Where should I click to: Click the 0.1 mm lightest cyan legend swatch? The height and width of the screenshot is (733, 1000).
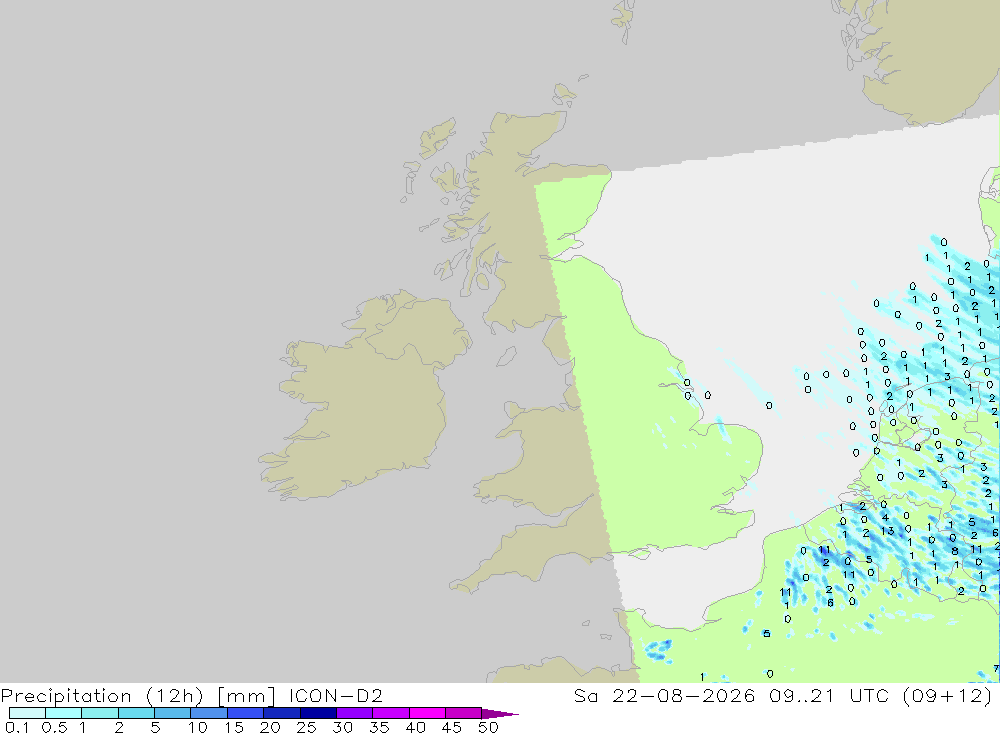pyautogui.click(x=27, y=713)
